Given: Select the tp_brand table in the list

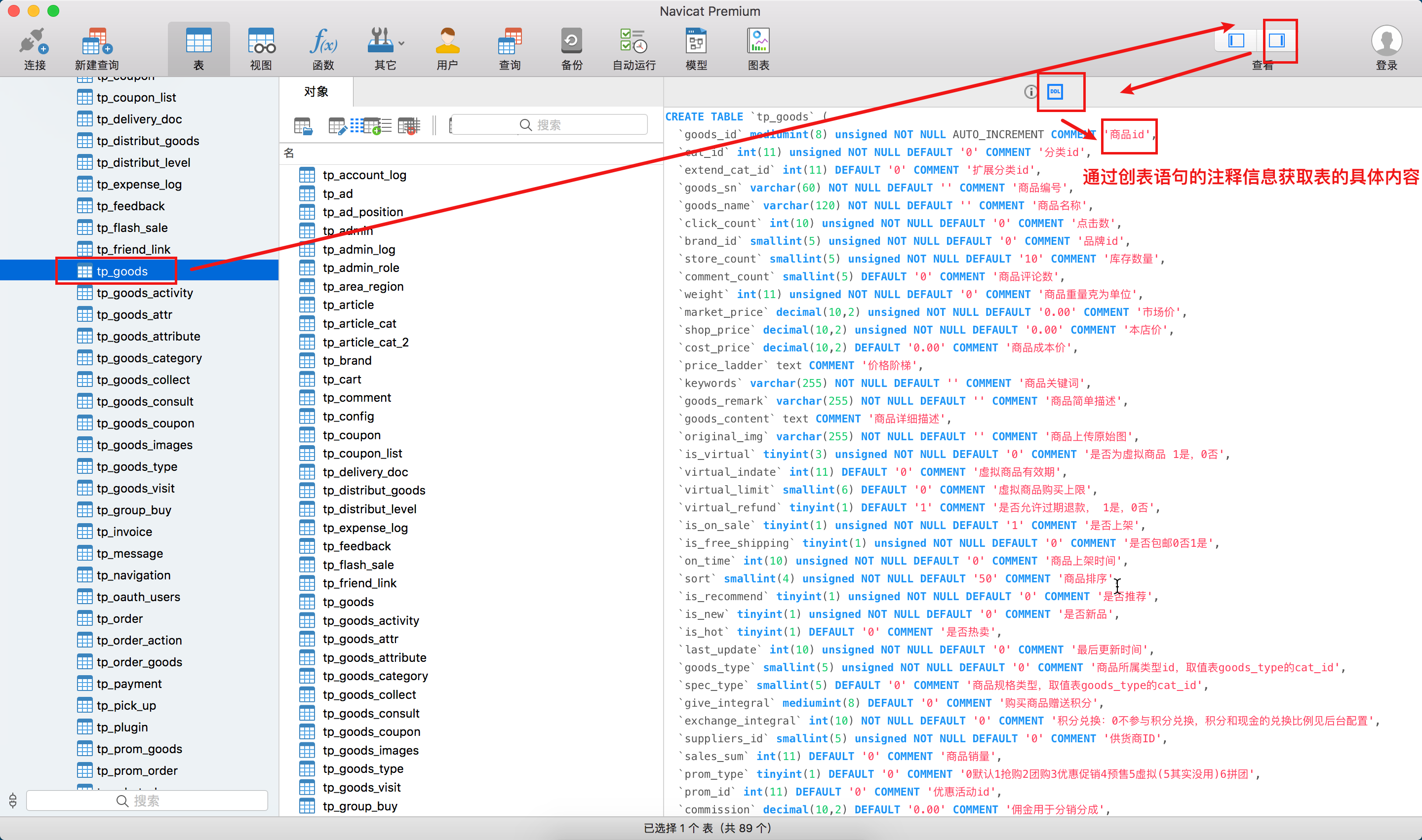Looking at the screenshot, I should pyautogui.click(x=347, y=360).
